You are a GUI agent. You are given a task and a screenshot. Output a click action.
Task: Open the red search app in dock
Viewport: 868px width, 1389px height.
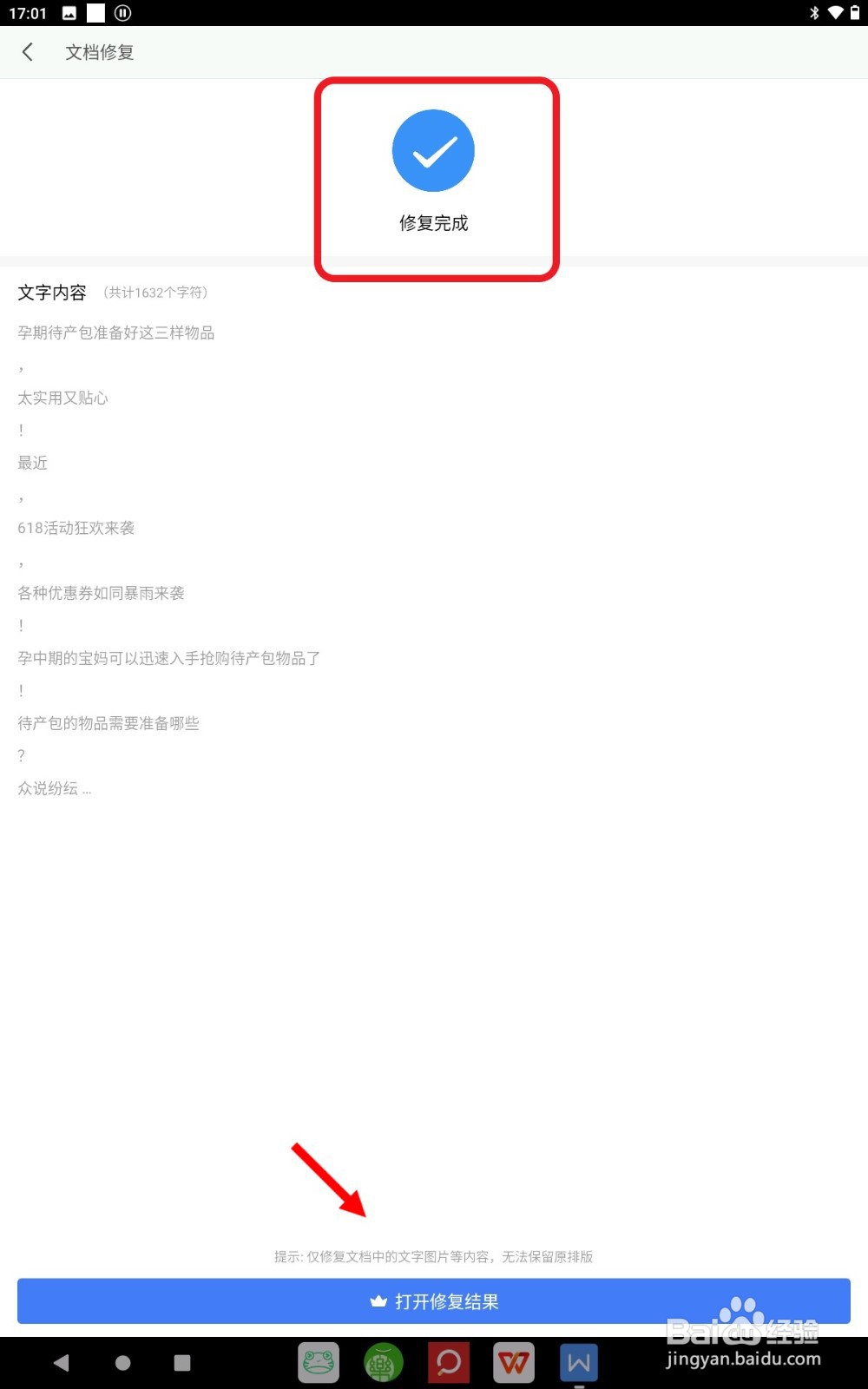point(449,1362)
